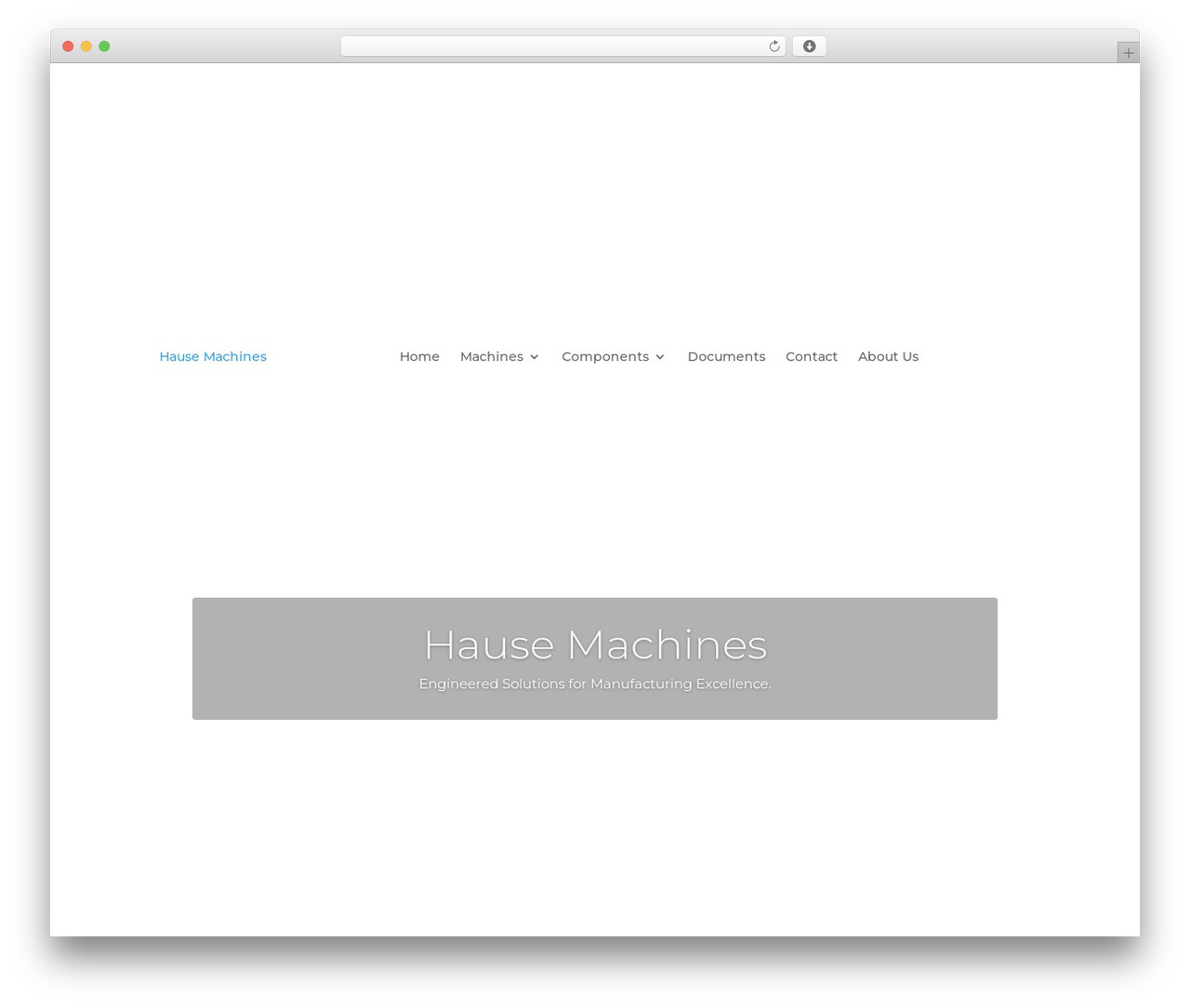Maximize the window using the green button
This screenshot has height=1008, width=1190.
click(104, 46)
